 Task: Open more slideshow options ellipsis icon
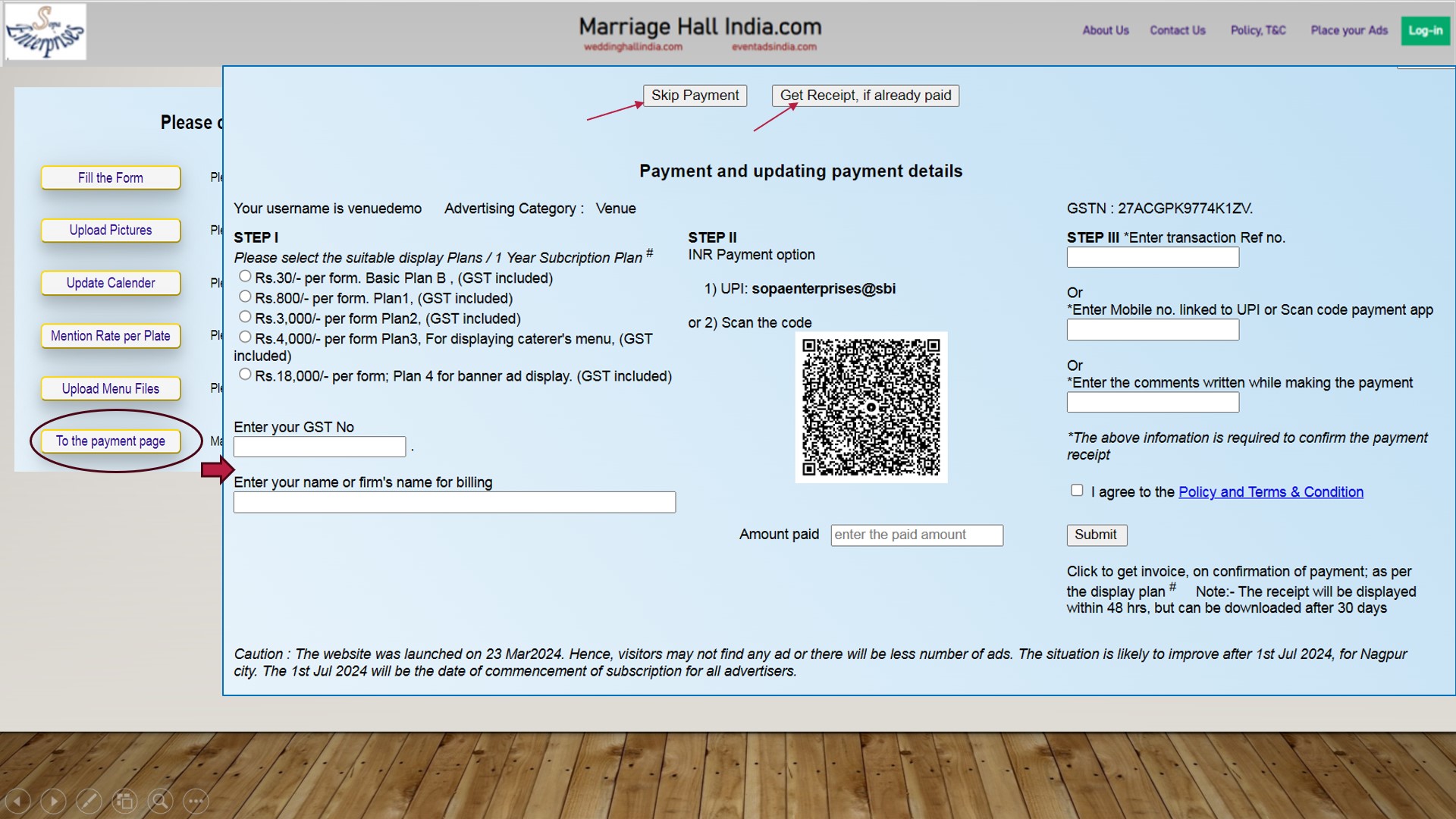(196, 801)
